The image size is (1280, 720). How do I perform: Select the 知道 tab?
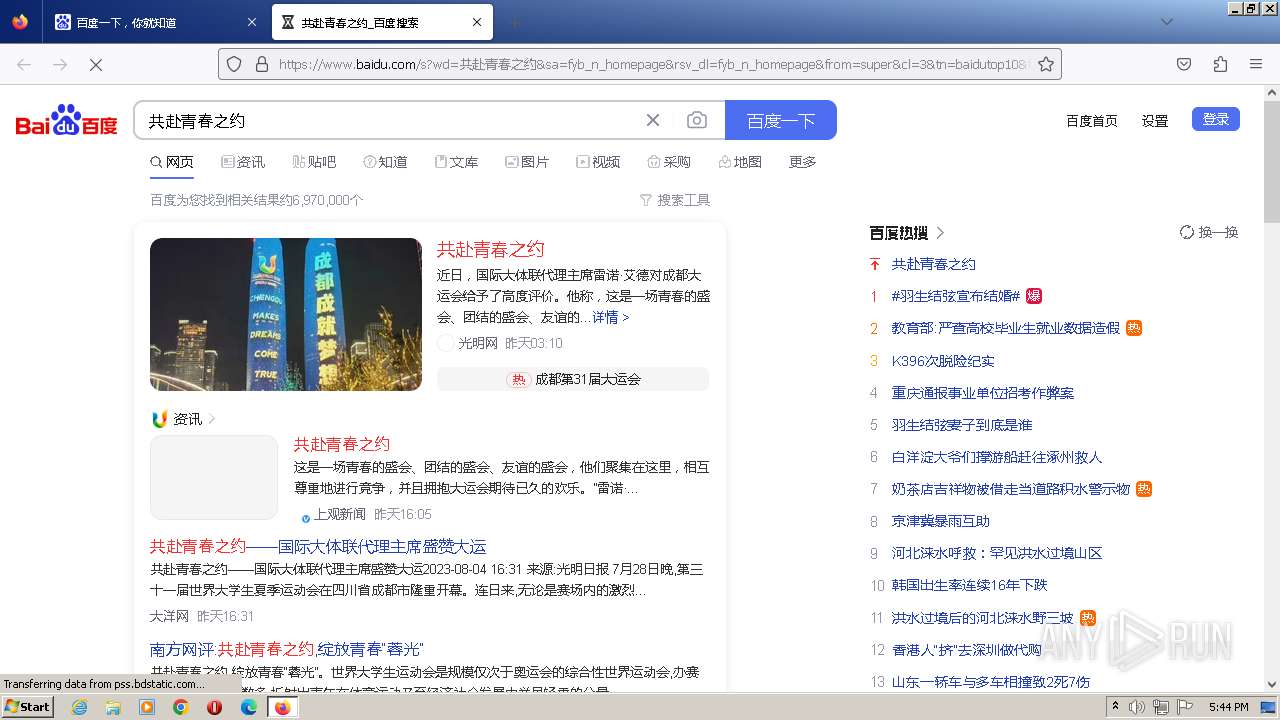pyautogui.click(x=385, y=162)
